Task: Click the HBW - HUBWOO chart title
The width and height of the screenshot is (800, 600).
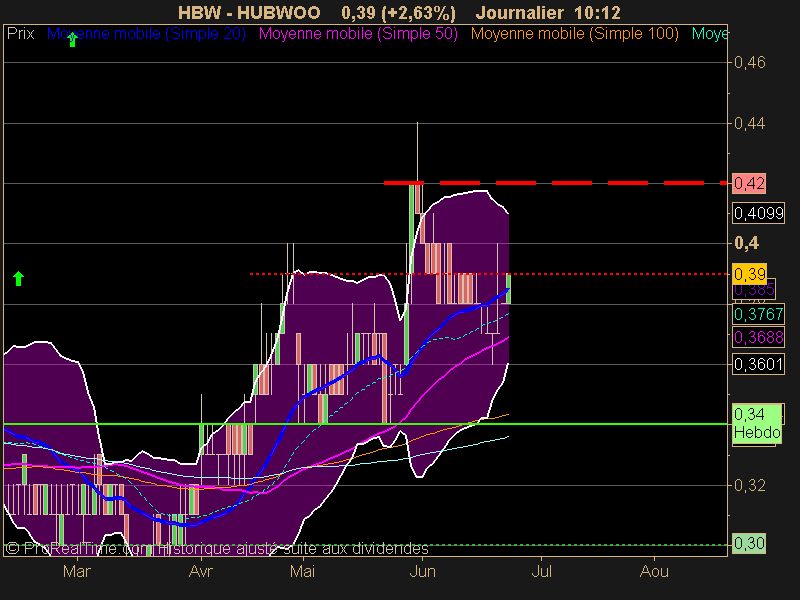Action: click(x=249, y=12)
